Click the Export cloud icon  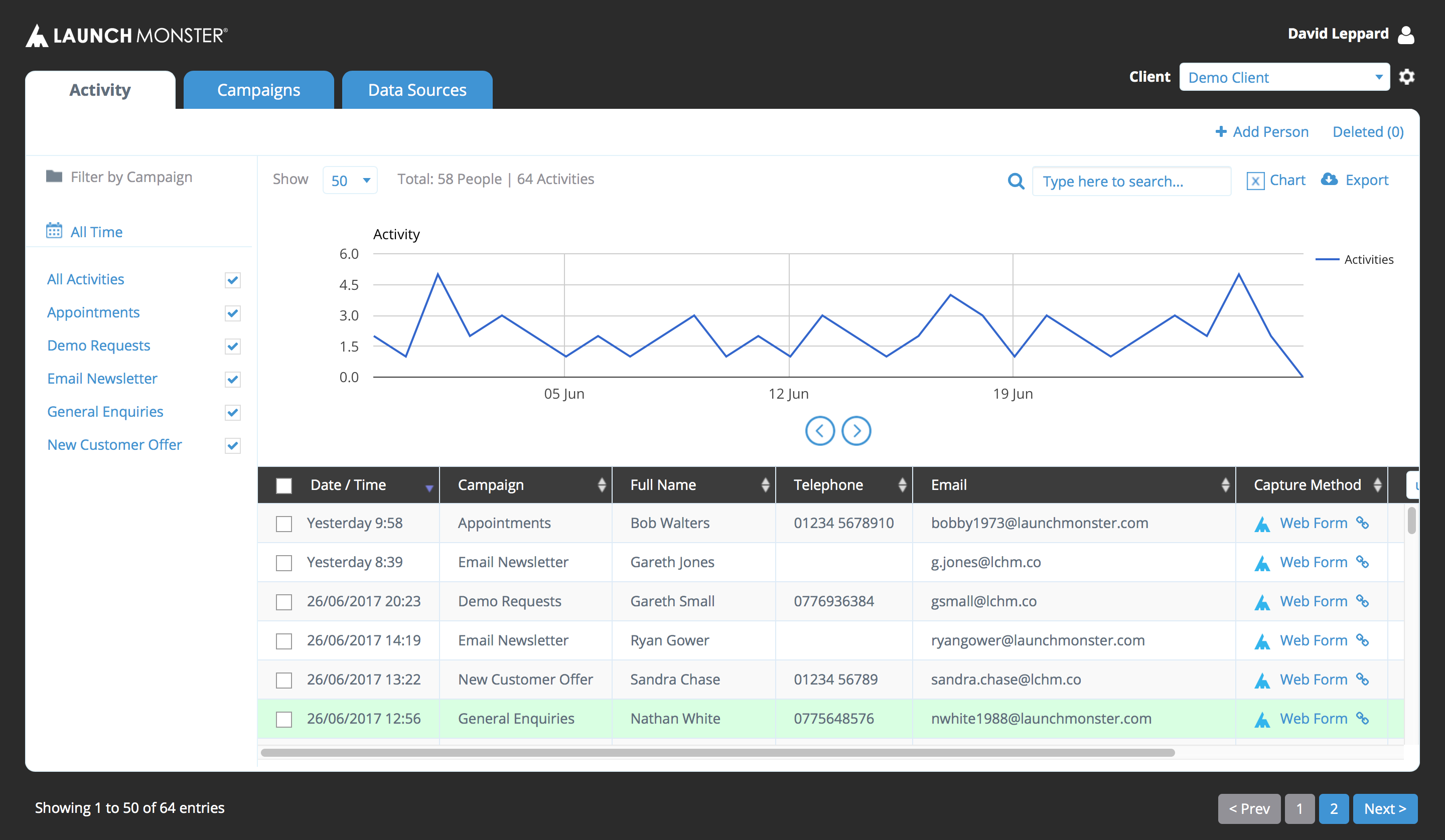click(1329, 180)
